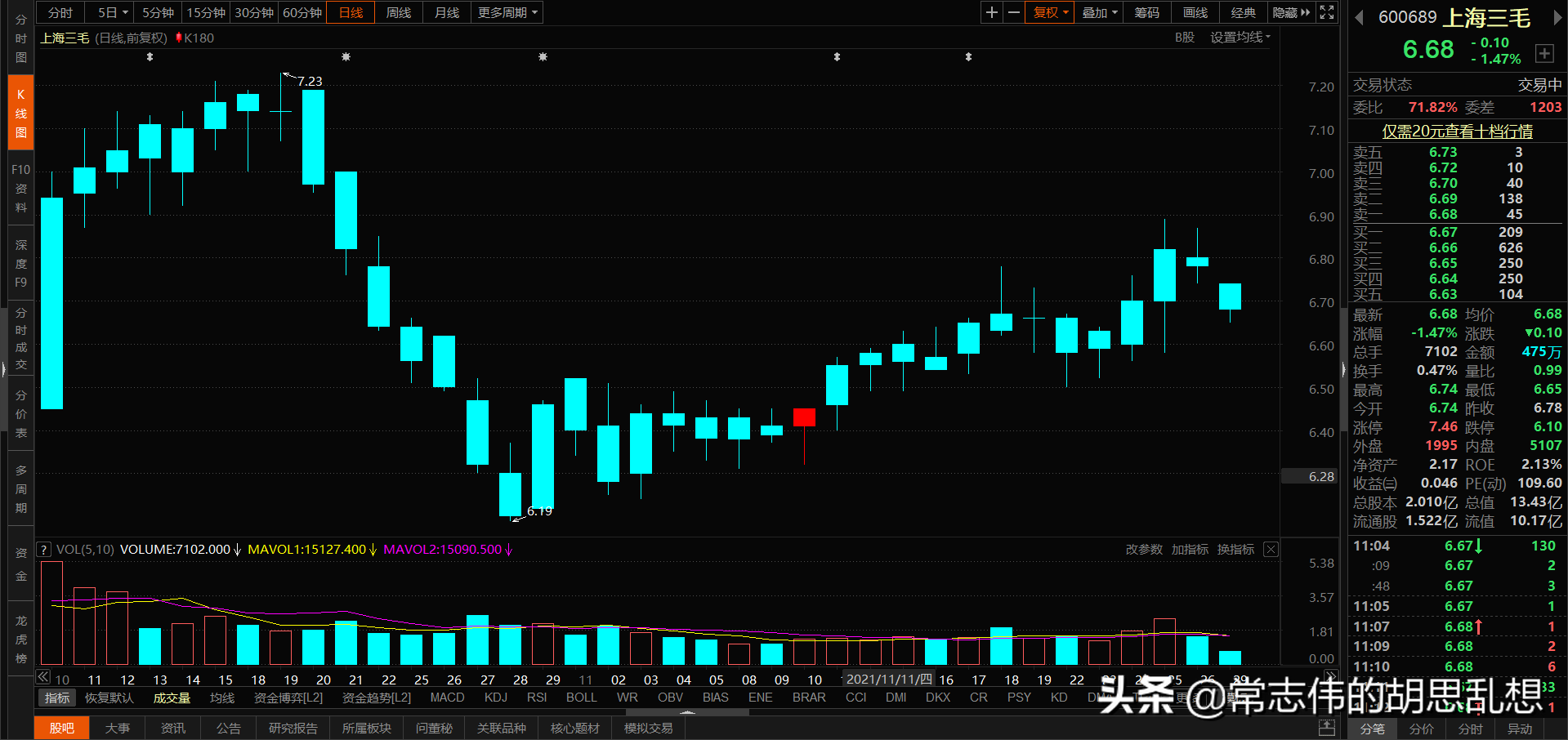
Task: Select the MACD indicator tab
Action: point(447,698)
